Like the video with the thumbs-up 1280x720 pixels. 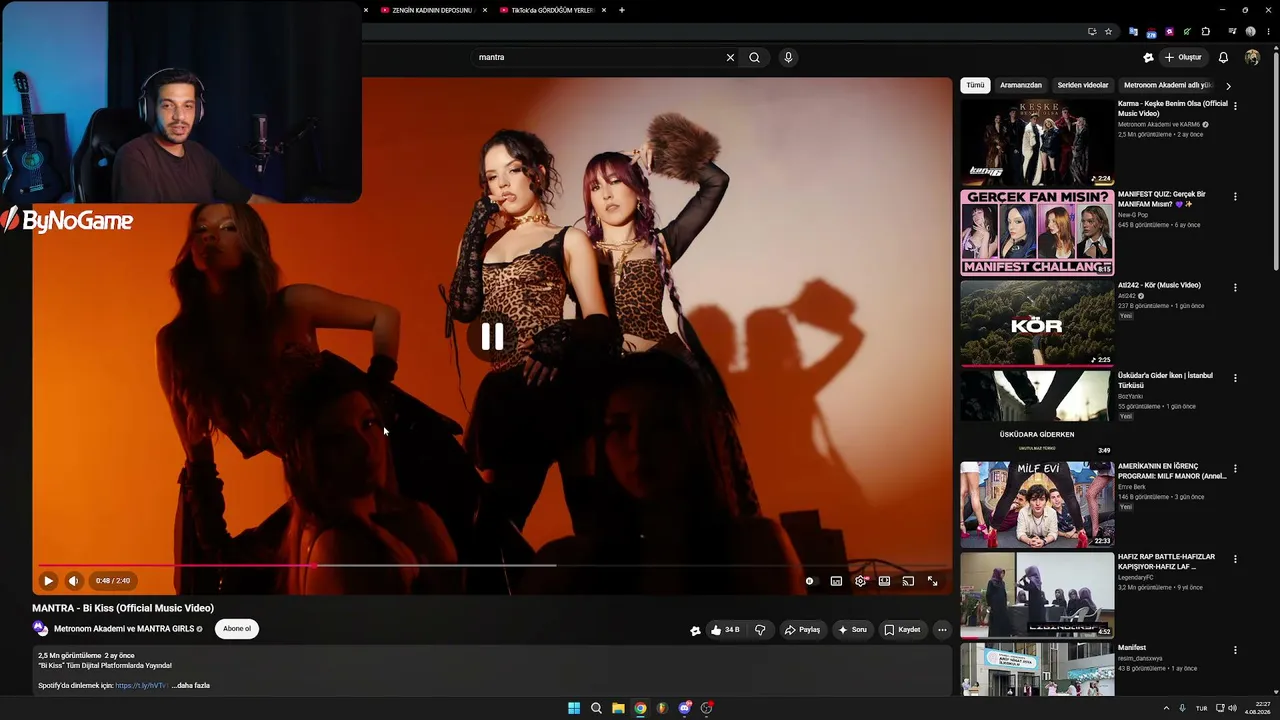click(x=725, y=630)
